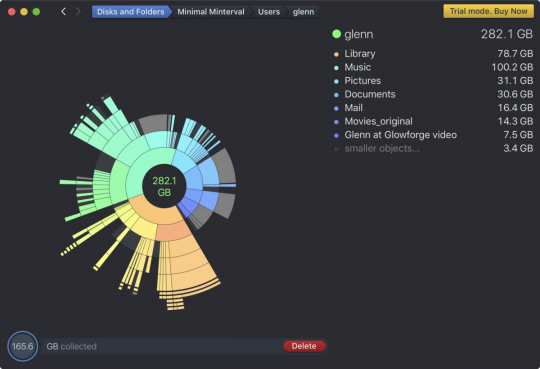
Task: Go forward with the right arrow
Action: pos(79,12)
